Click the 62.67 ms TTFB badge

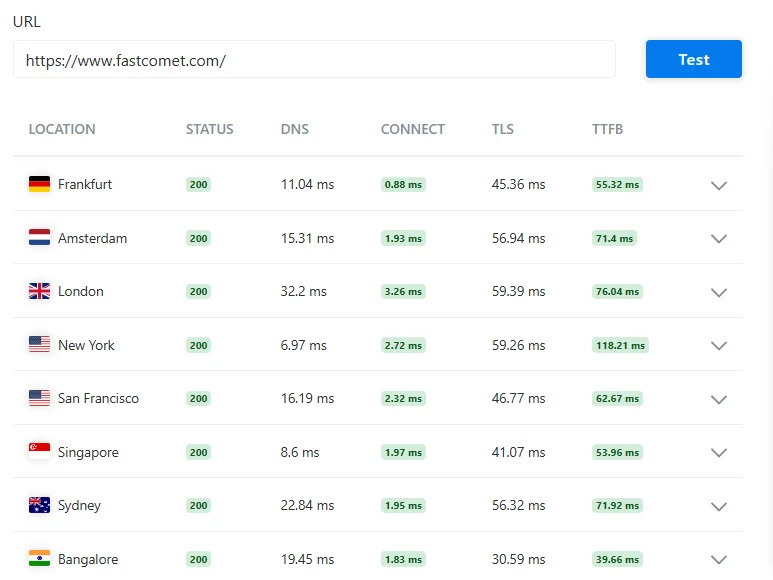click(617, 398)
